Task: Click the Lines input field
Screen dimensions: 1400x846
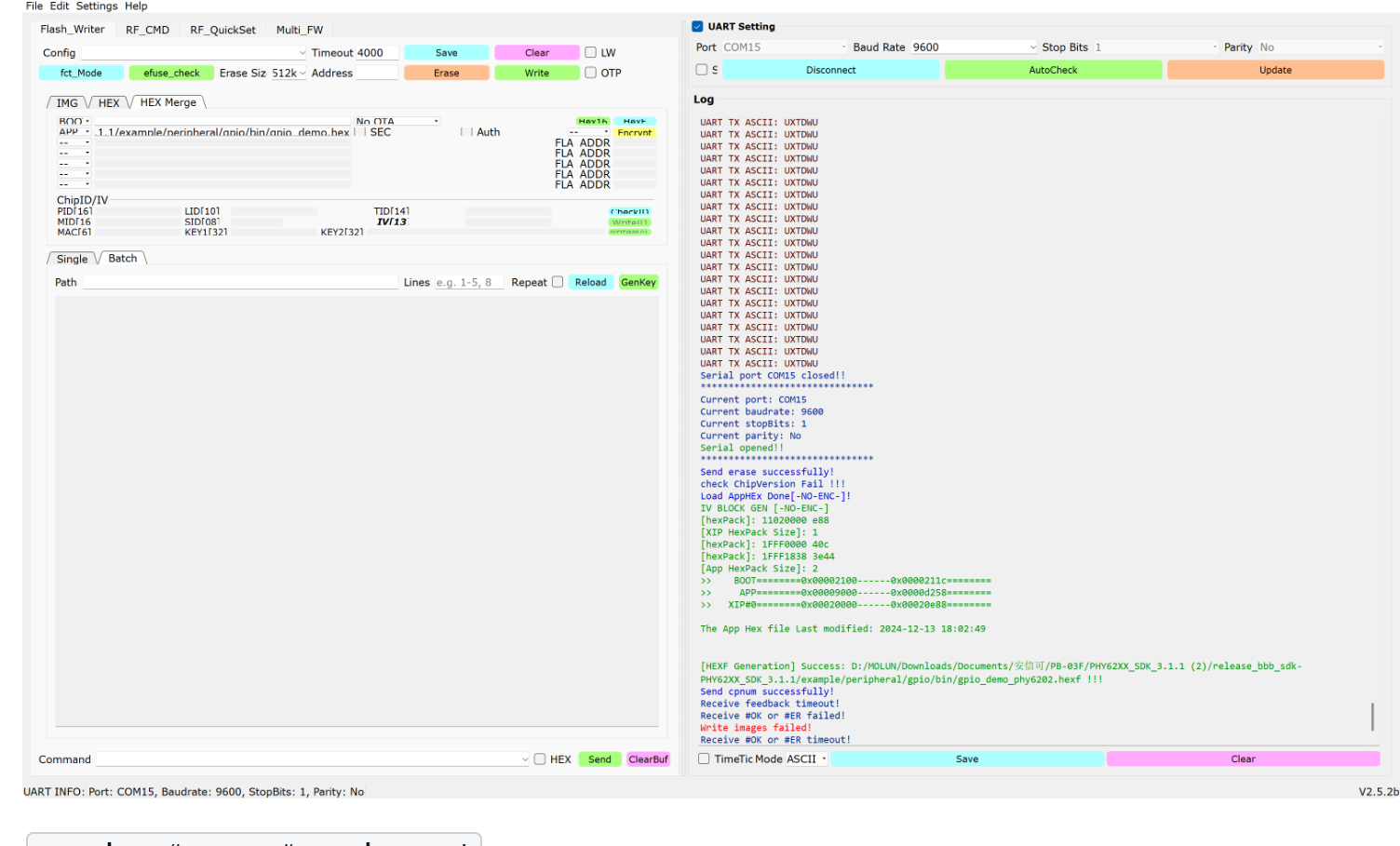Action: pos(468,282)
